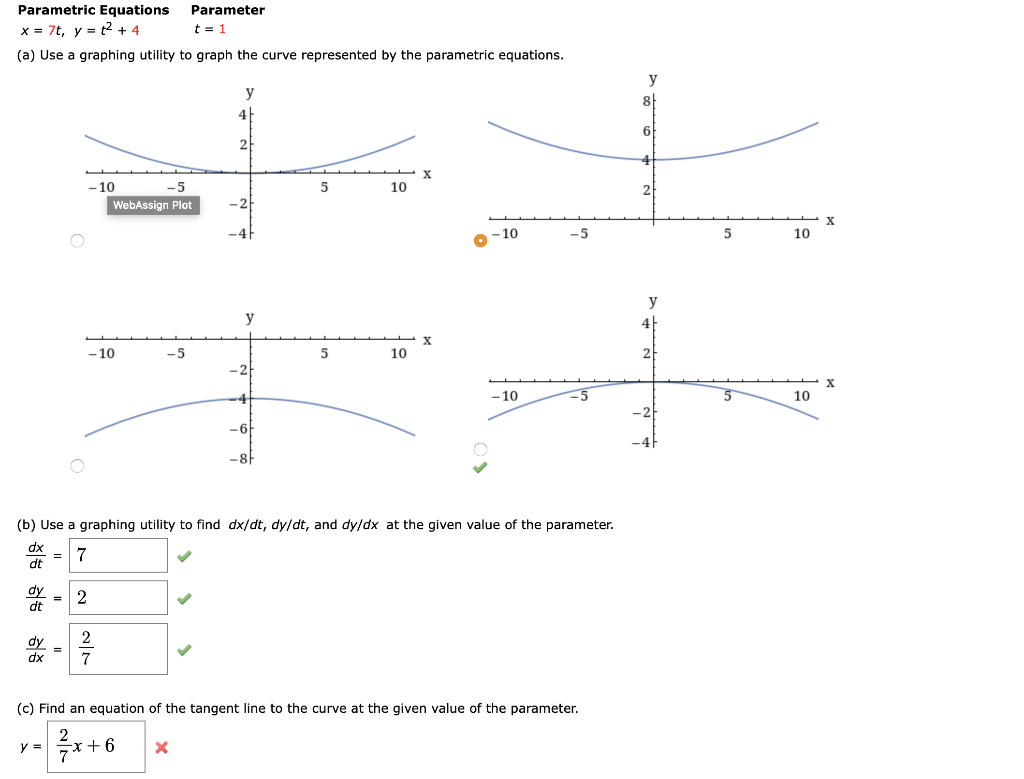Click the dy/dx answer box showing 2/7
This screenshot has width=1024, height=779.
click(x=118, y=648)
